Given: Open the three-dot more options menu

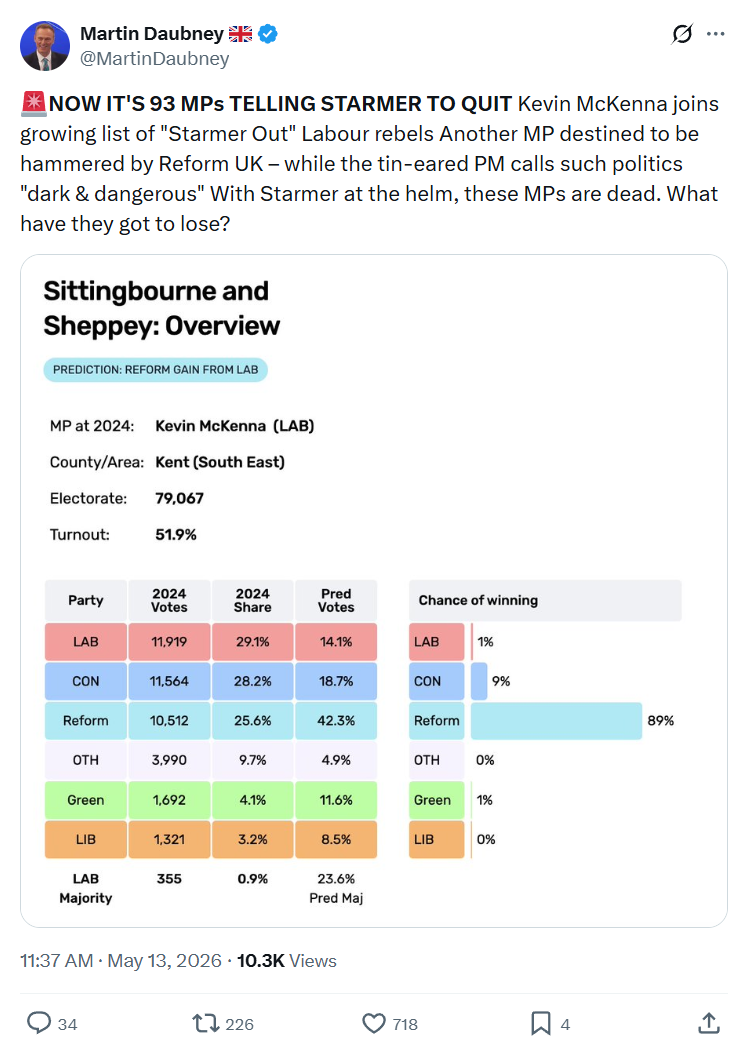Looking at the screenshot, I should (716, 34).
